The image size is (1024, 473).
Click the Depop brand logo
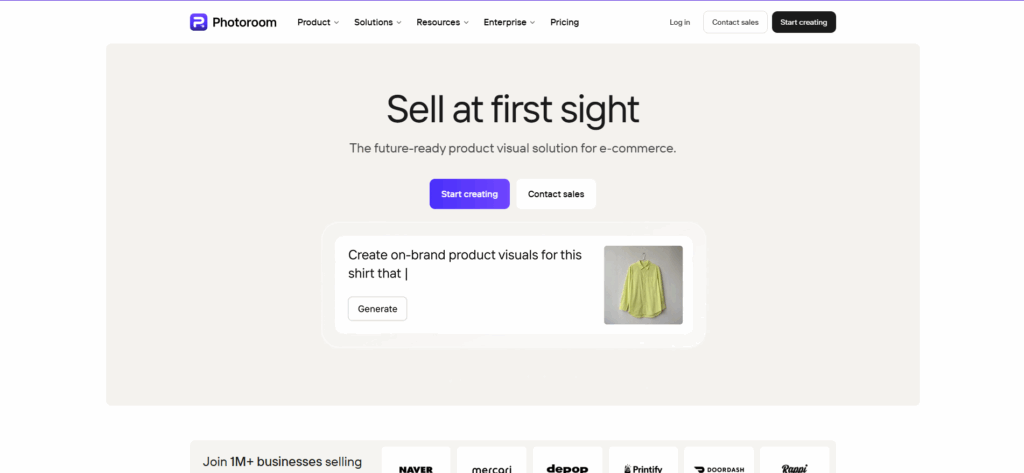[x=567, y=468]
